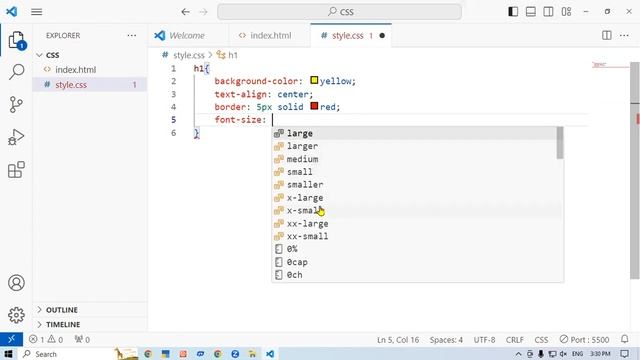Click the remote window indicator in status bar
The image size is (640, 360).
point(11,339)
